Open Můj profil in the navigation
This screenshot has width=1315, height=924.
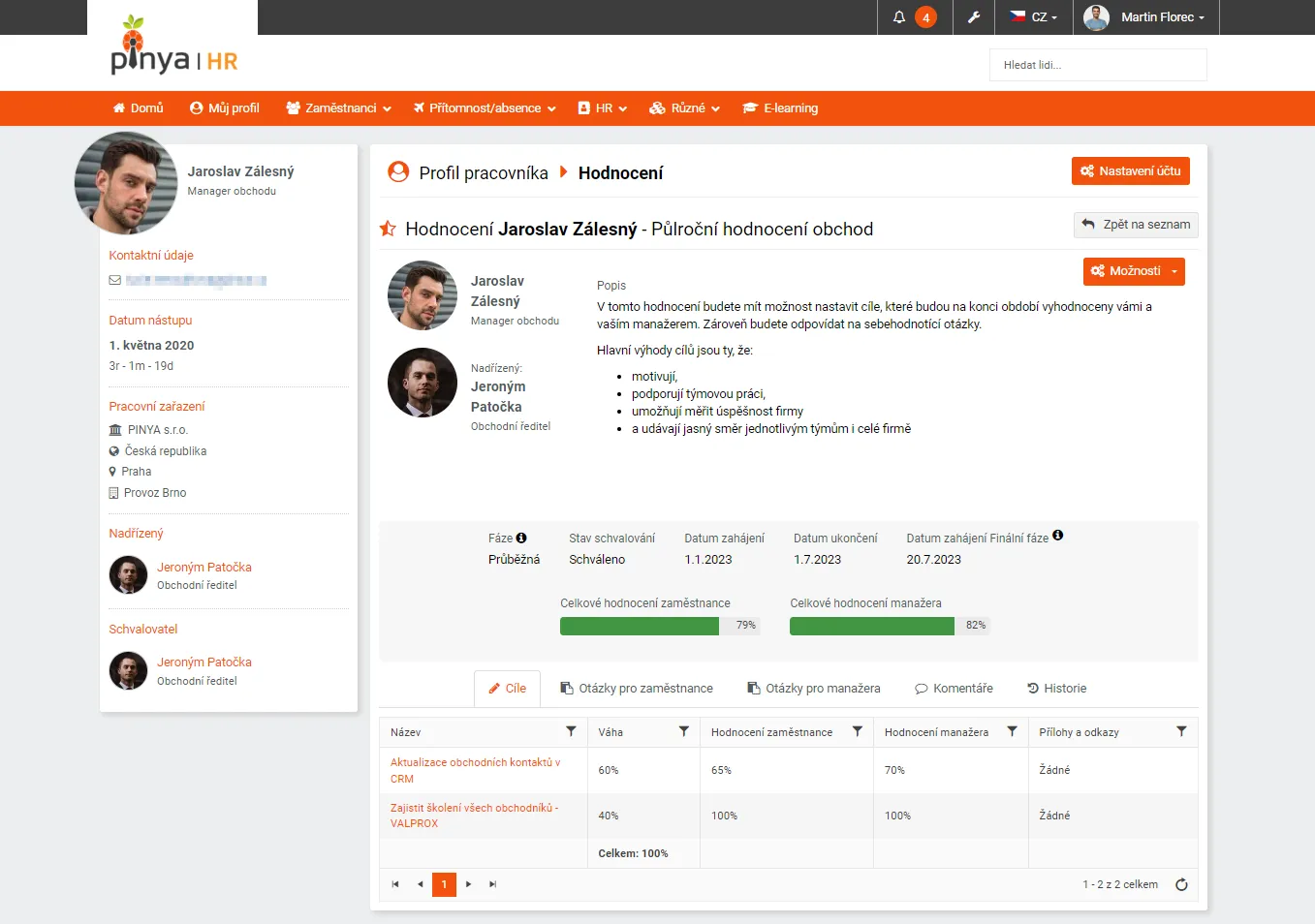point(225,108)
